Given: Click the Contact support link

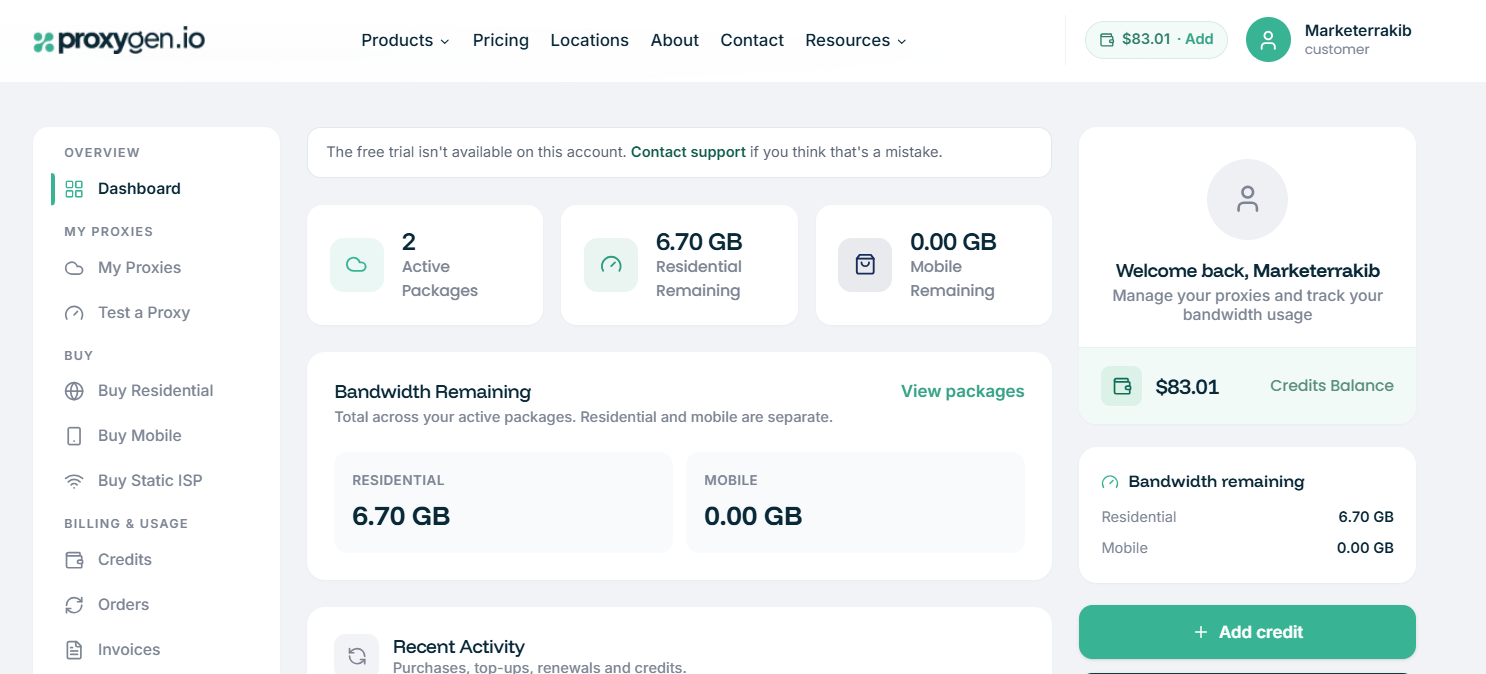Looking at the screenshot, I should [x=688, y=152].
